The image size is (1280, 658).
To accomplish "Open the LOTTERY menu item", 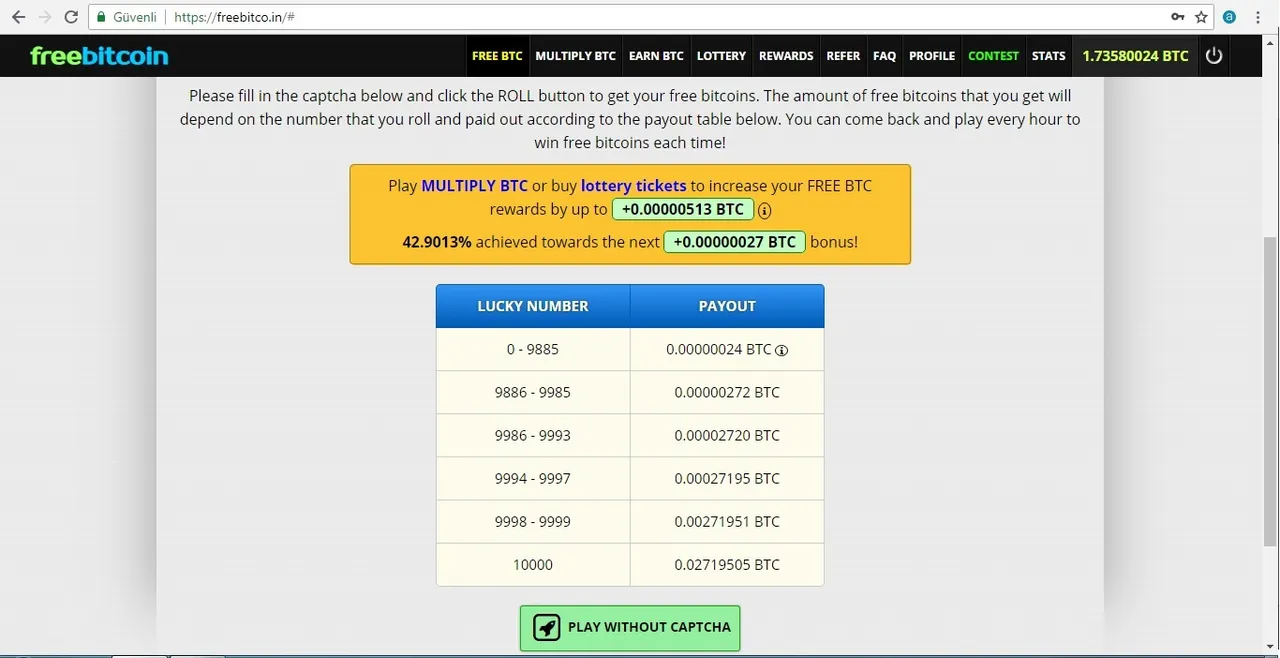I will (721, 56).
